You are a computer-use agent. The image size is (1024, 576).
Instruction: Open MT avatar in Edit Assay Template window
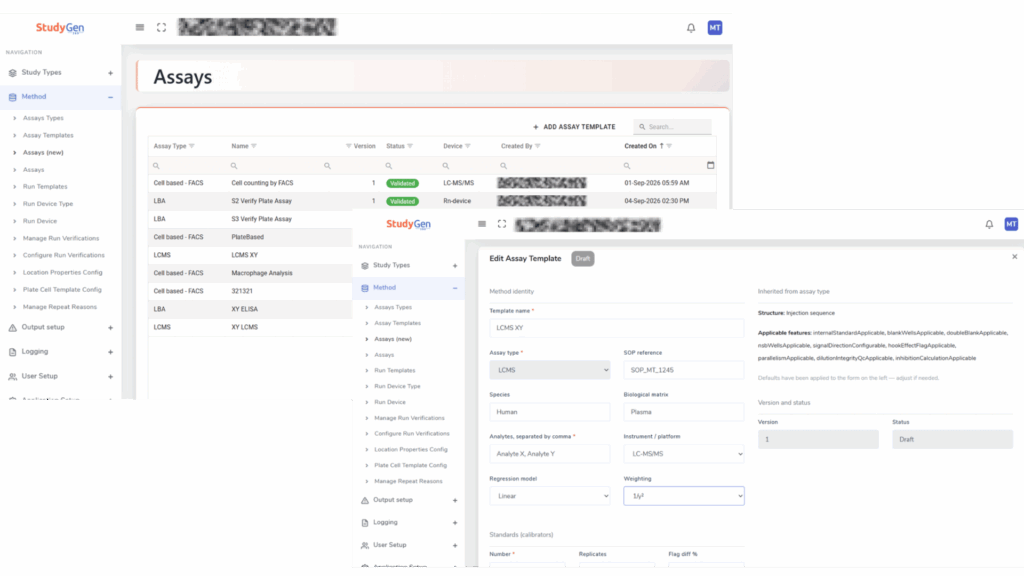coord(1011,224)
